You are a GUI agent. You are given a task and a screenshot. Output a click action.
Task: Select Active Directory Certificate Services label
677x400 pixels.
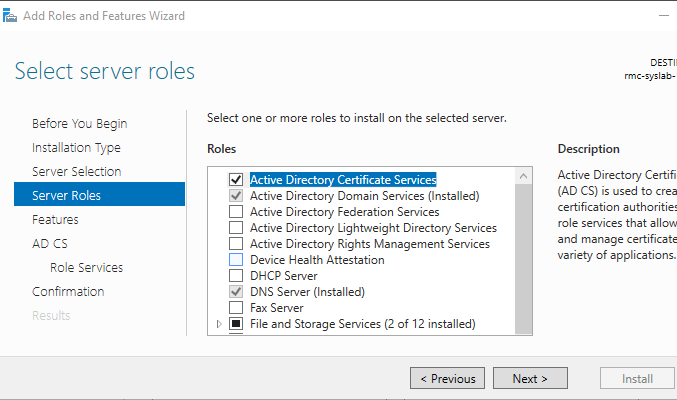[343, 180]
